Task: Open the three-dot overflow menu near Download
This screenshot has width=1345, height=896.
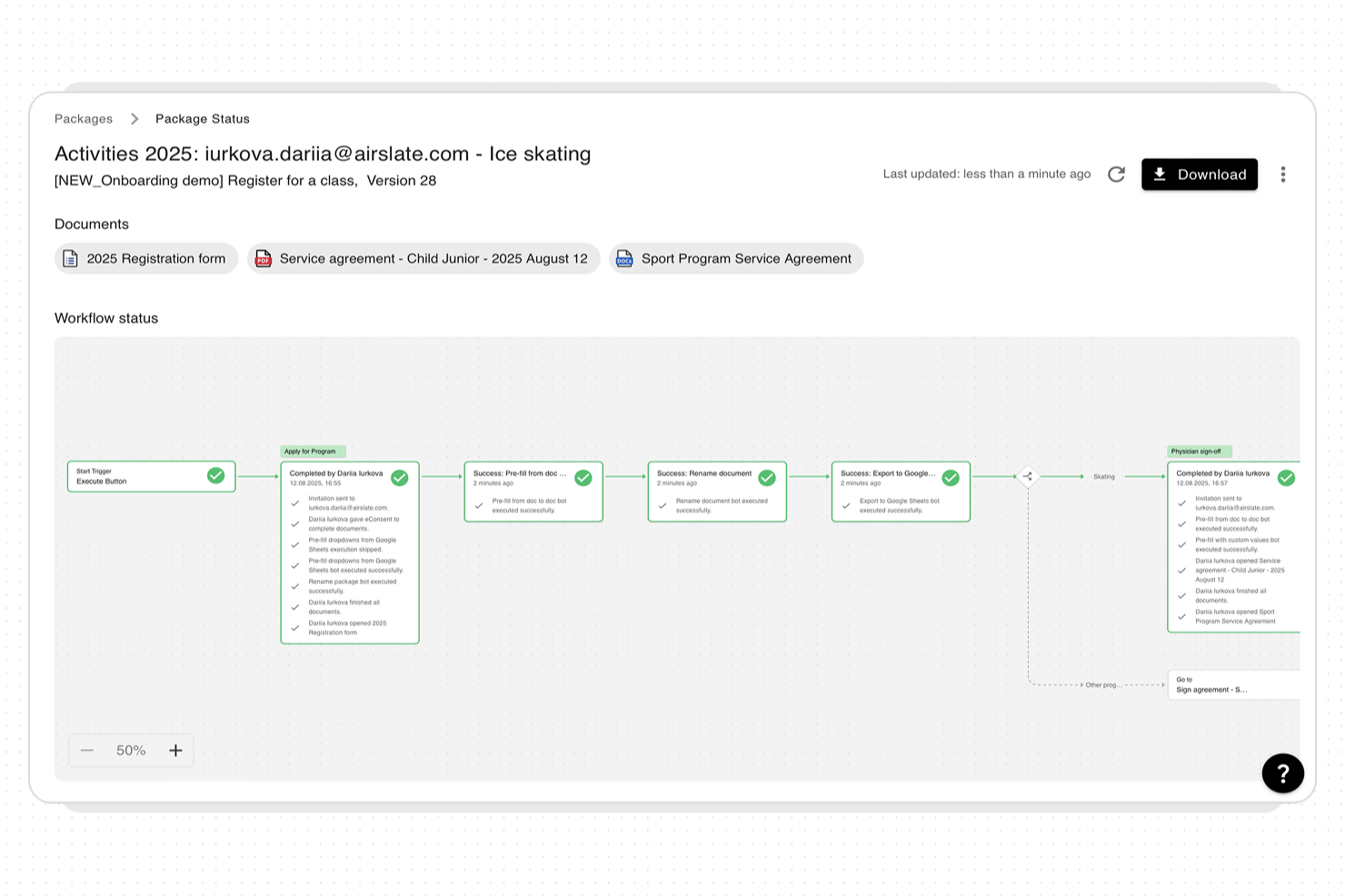Action: [x=1283, y=174]
